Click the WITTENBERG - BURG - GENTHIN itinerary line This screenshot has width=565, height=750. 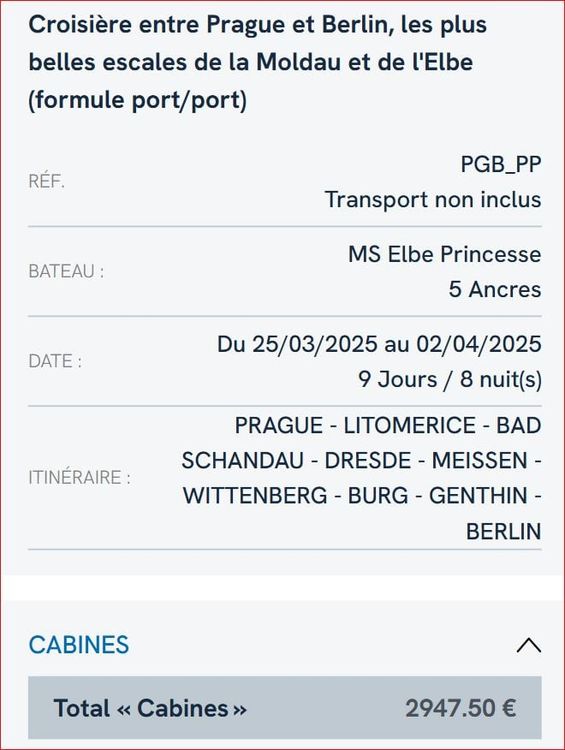click(x=362, y=496)
